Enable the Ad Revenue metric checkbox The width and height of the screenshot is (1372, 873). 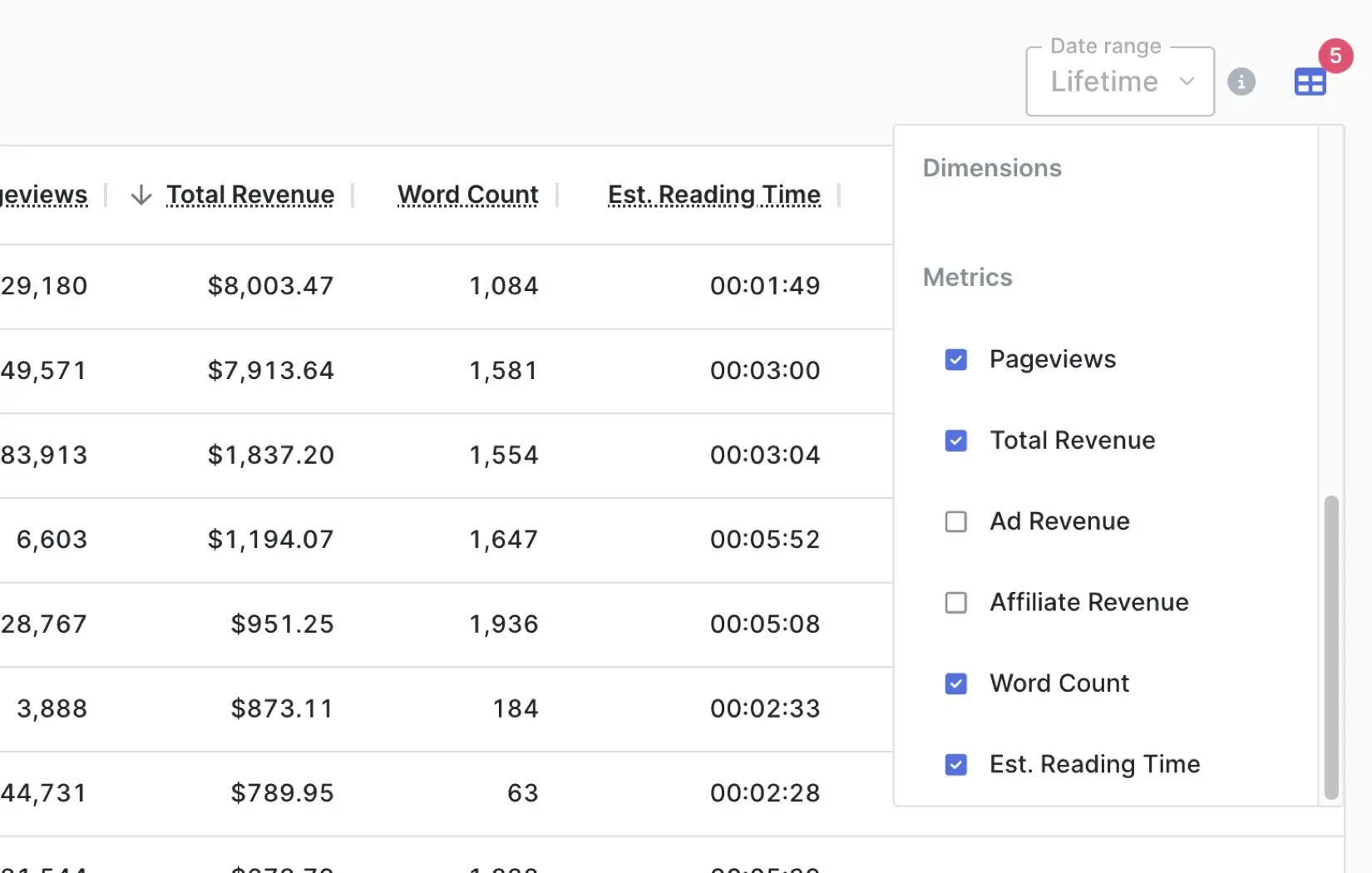956,521
